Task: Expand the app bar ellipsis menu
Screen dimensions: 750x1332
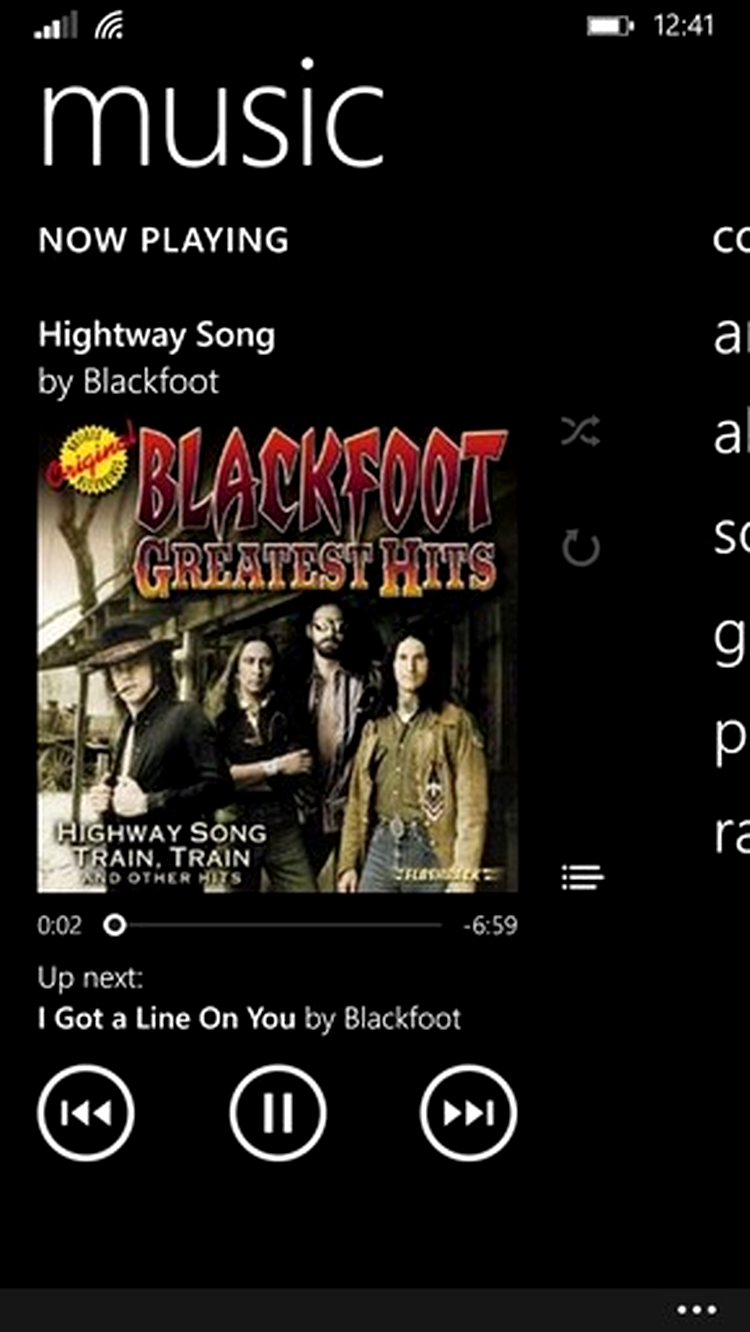Action: [x=697, y=1310]
